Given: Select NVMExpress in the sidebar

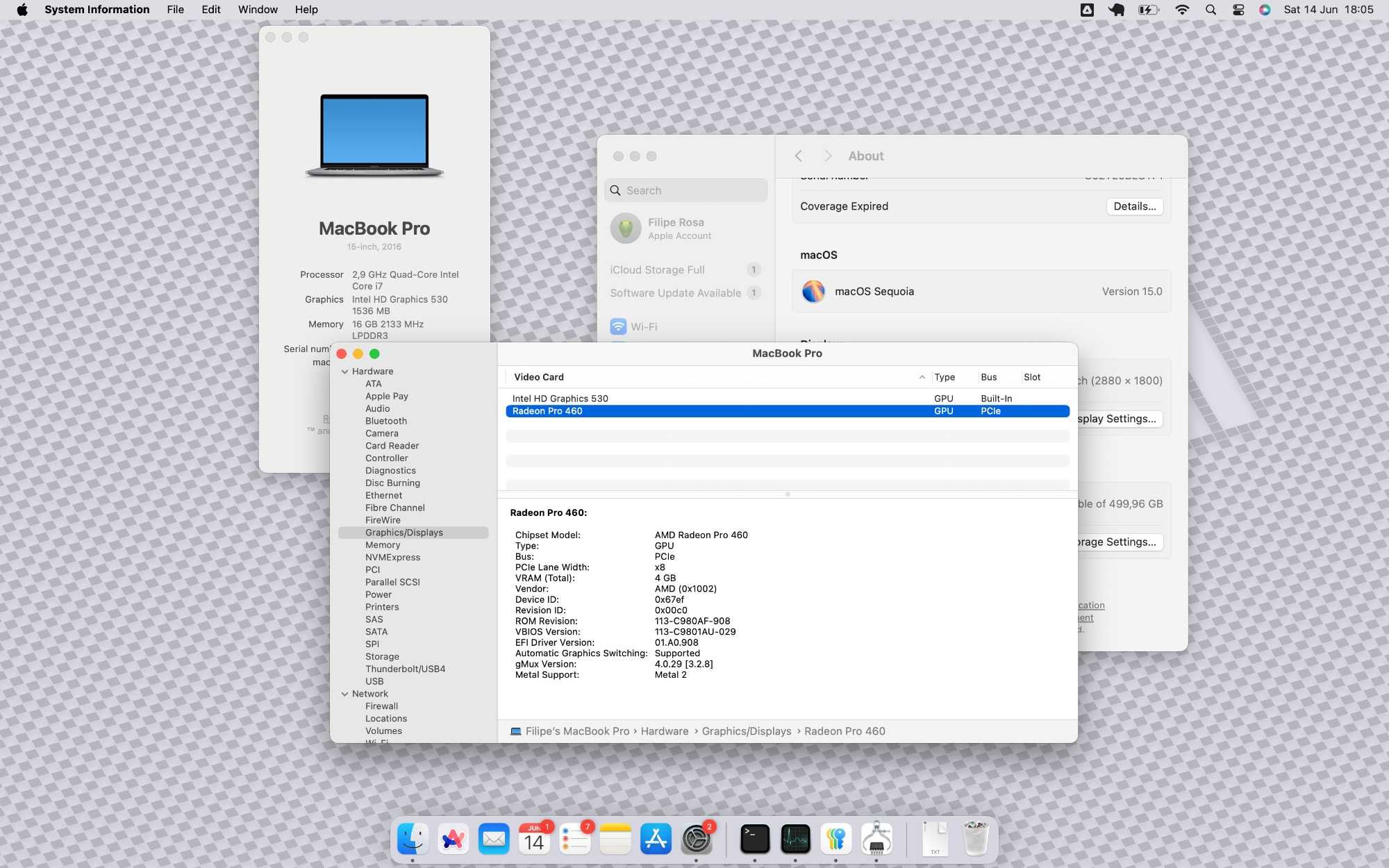Looking at the screenshot, I should (x=393, y=558).
